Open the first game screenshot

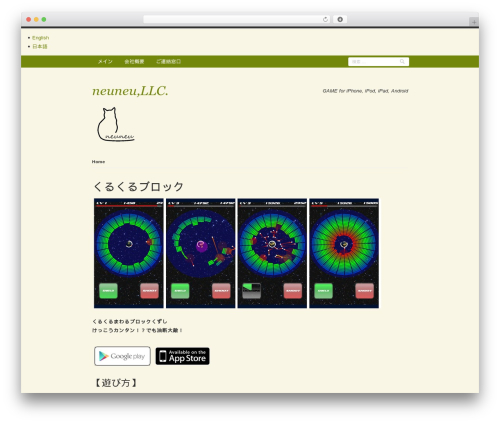(x=129, y=253)
